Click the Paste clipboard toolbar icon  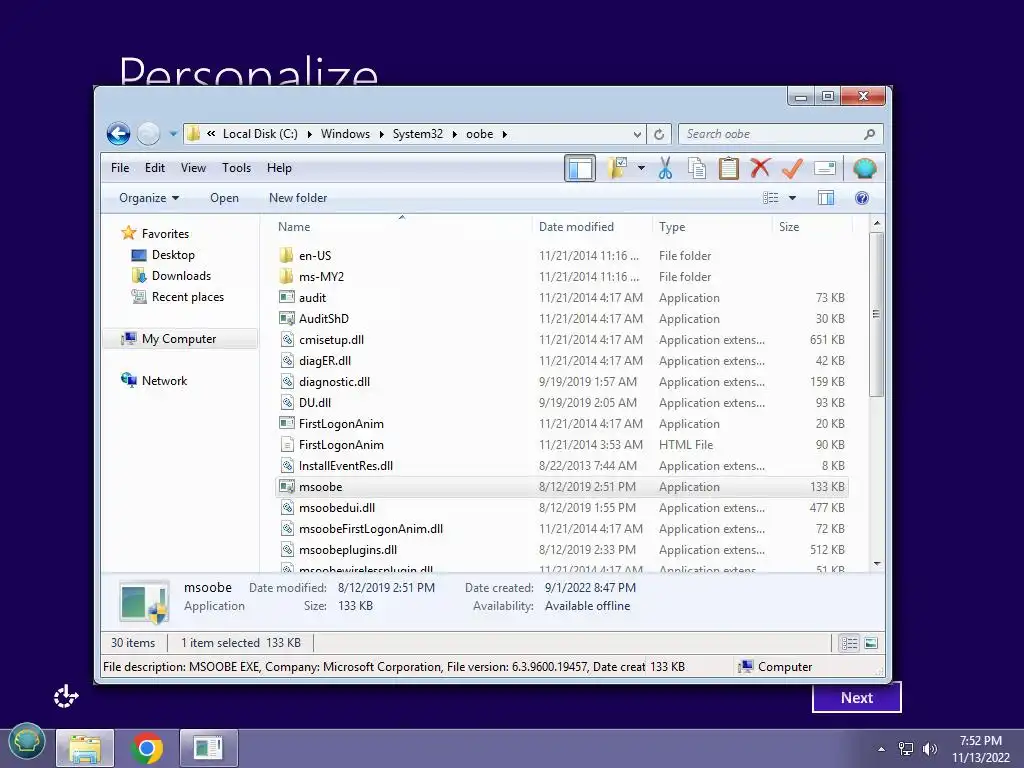pos(728,168)
